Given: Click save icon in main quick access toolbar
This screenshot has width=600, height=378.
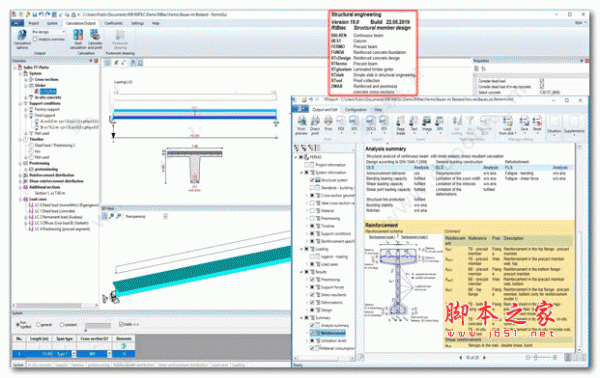Looking at the screenshot, I should [x=34, y=15].
